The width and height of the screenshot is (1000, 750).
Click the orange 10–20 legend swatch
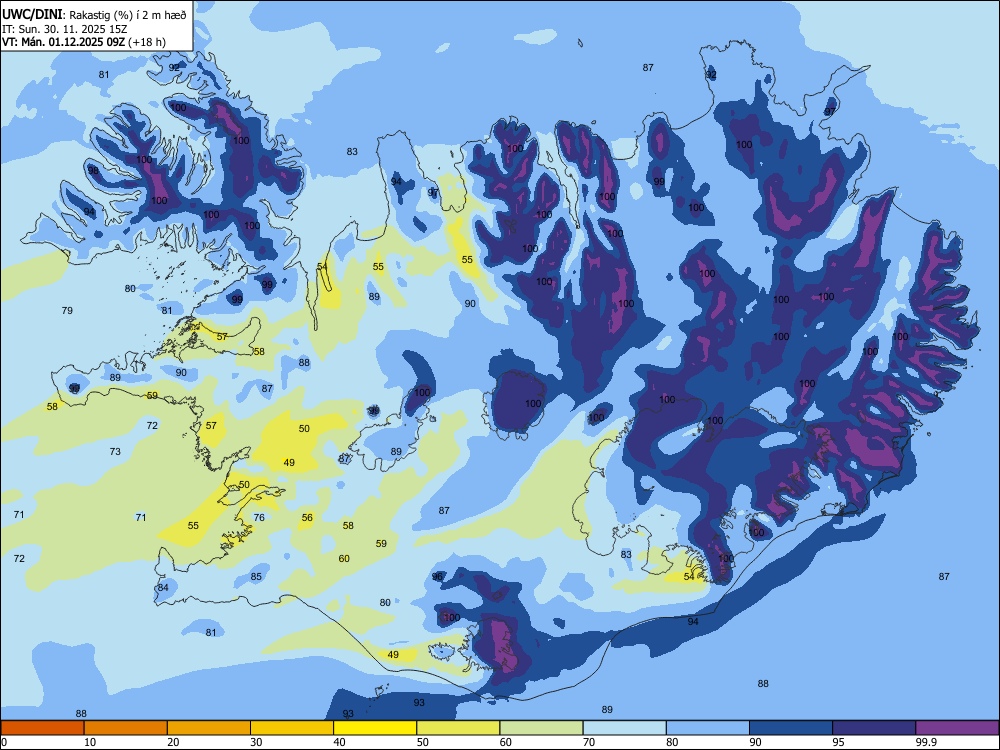[126, 728]
